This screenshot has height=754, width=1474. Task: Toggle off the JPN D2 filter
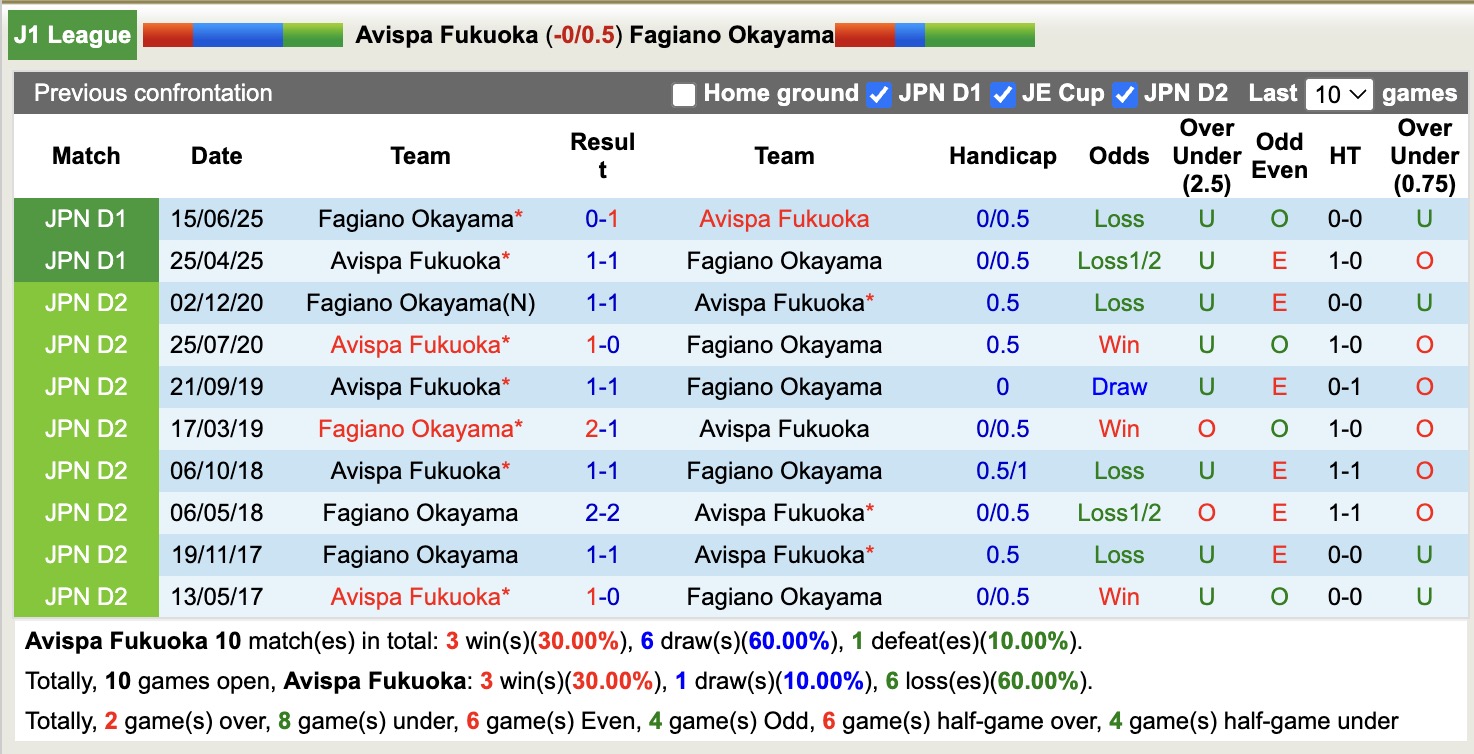pyautogui.click(x=1123, y=95)
